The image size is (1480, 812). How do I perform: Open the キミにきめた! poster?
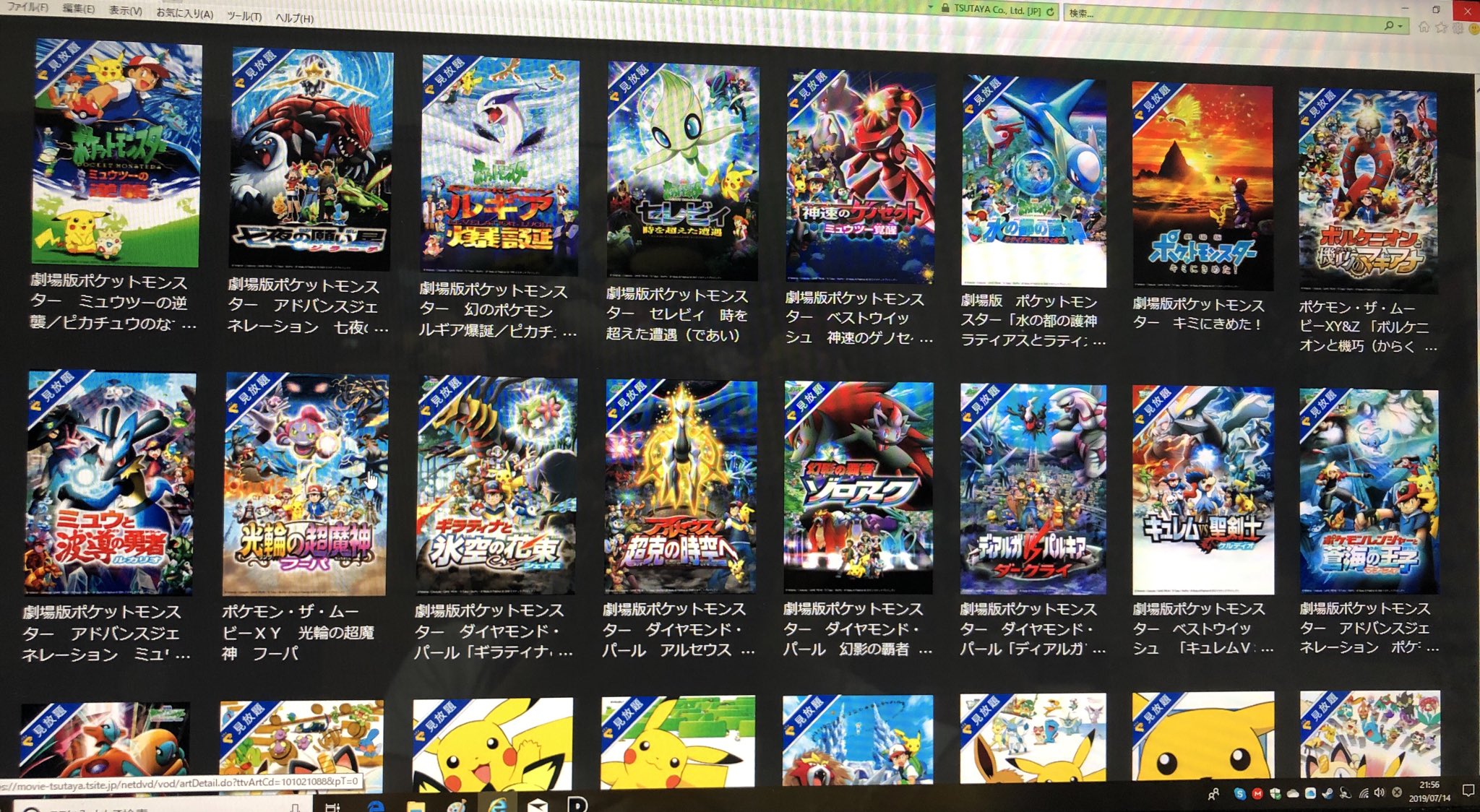pyautogui.click(x=1202, y=186)
